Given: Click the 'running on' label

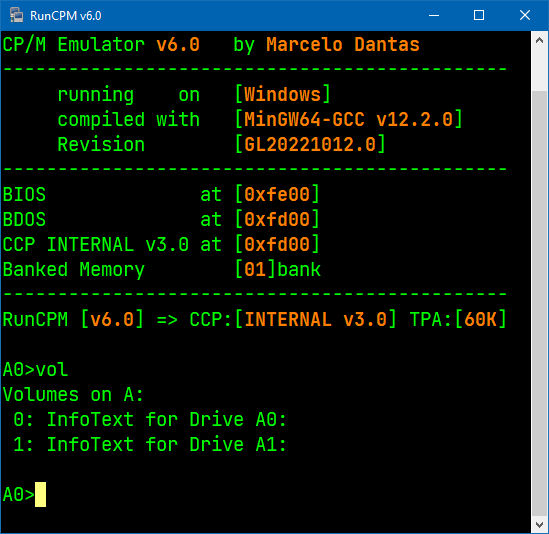Looking at the screenshot, I should tap(128, 95).
